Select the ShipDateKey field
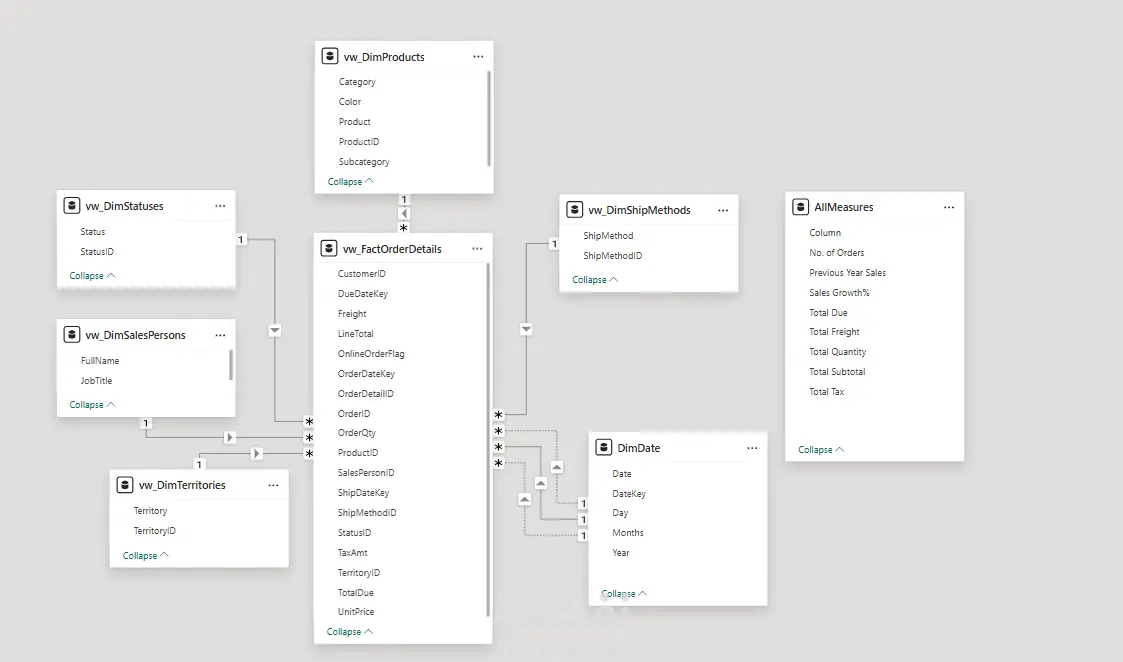This screenshot has height=662, width=1123. 363,493
